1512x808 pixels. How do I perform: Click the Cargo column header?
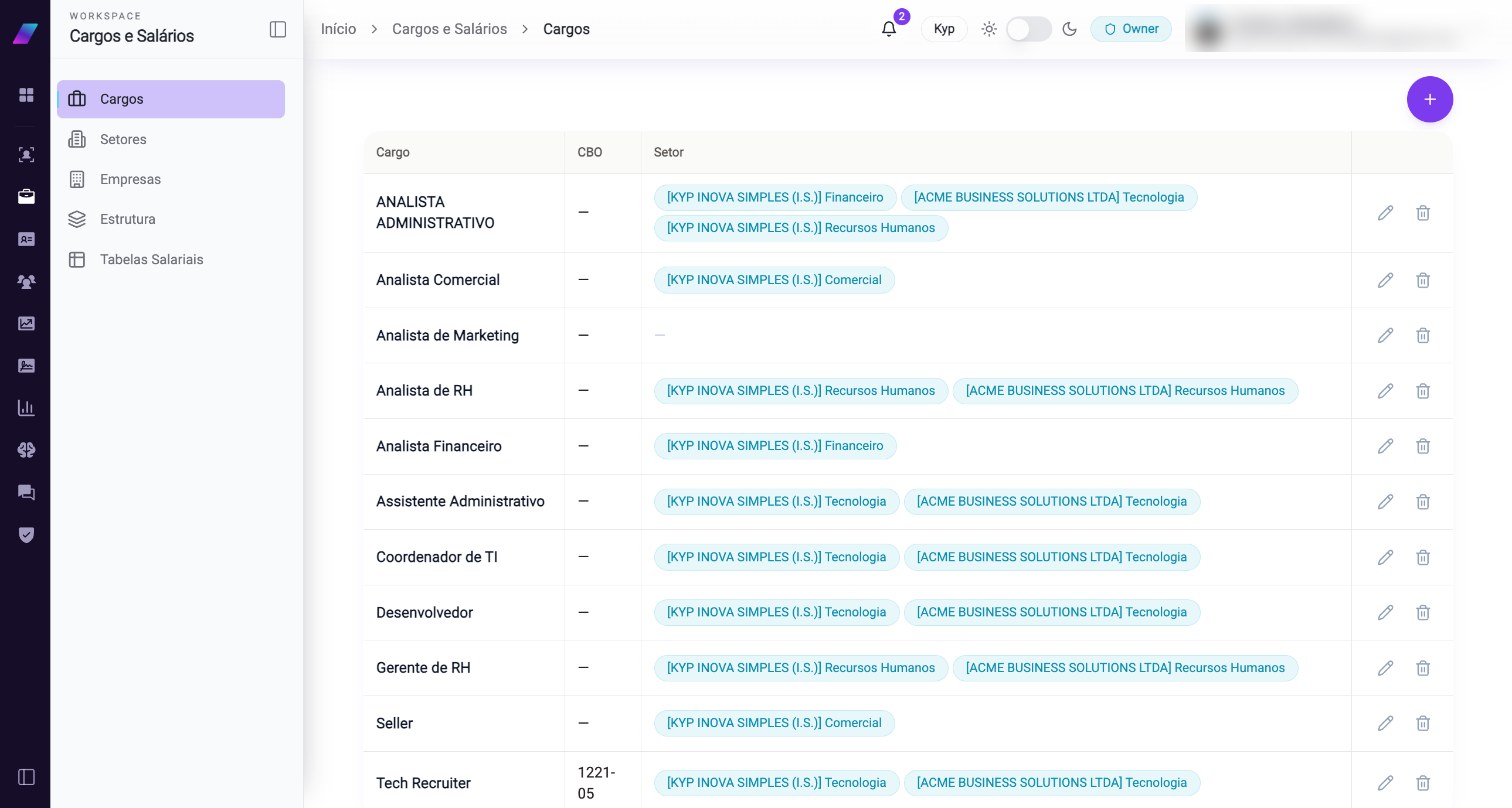(x=393, y=152)
